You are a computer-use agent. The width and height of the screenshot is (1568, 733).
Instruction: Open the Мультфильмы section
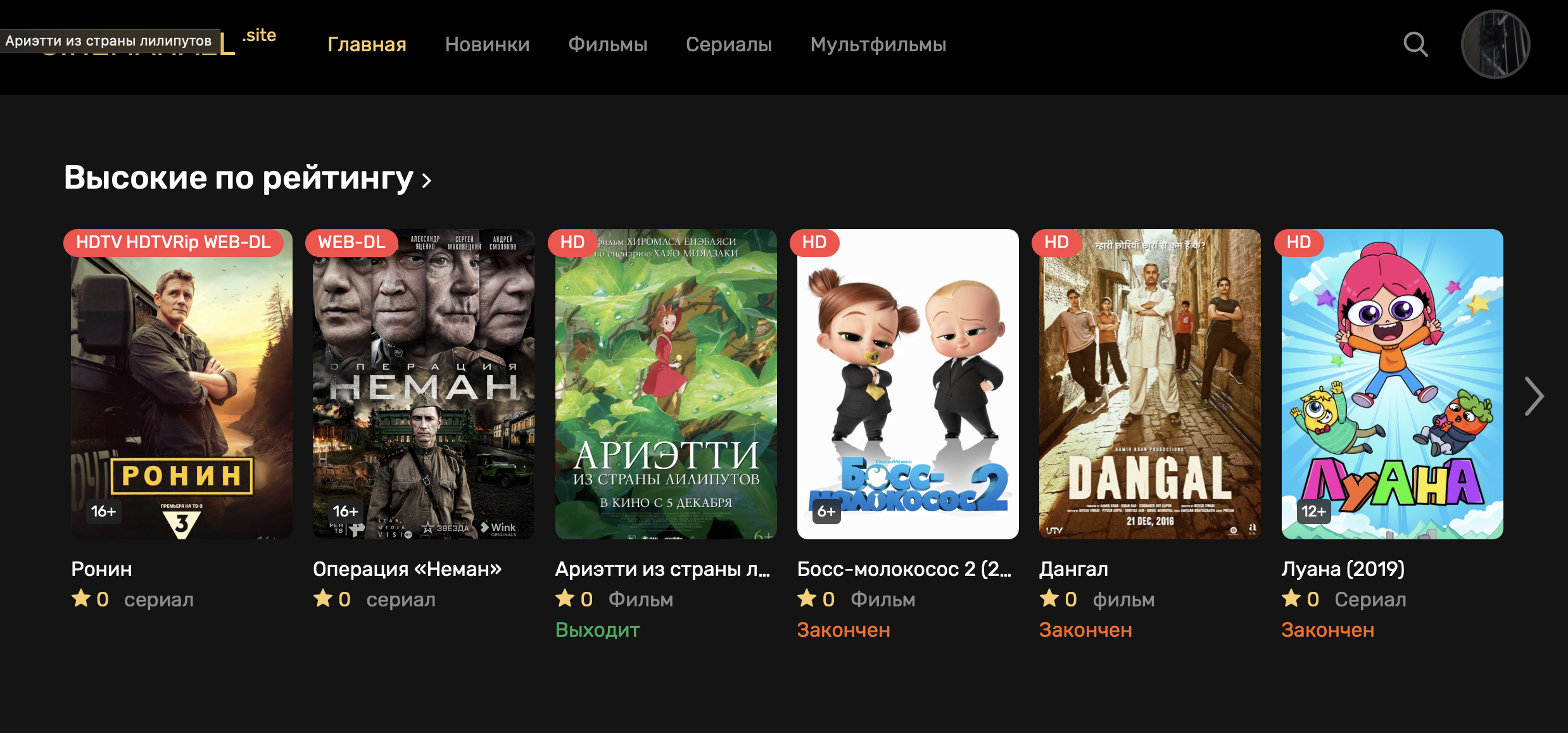click(878, 44)
